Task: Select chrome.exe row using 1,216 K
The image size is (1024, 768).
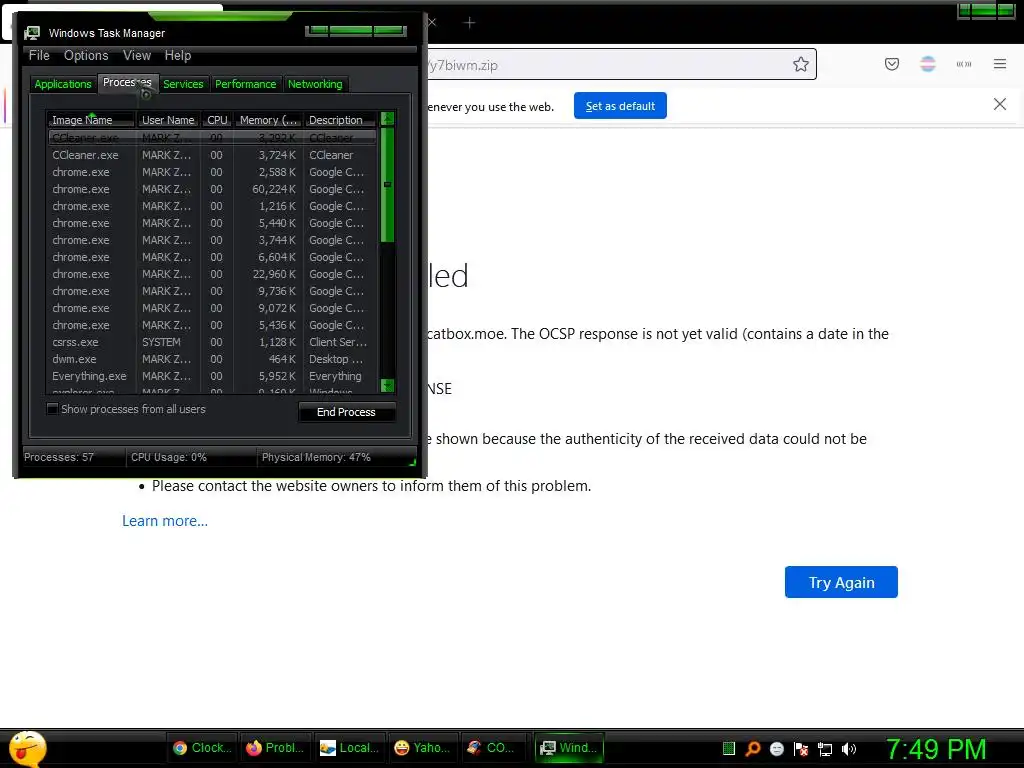Action: click(x=212, y=206)
